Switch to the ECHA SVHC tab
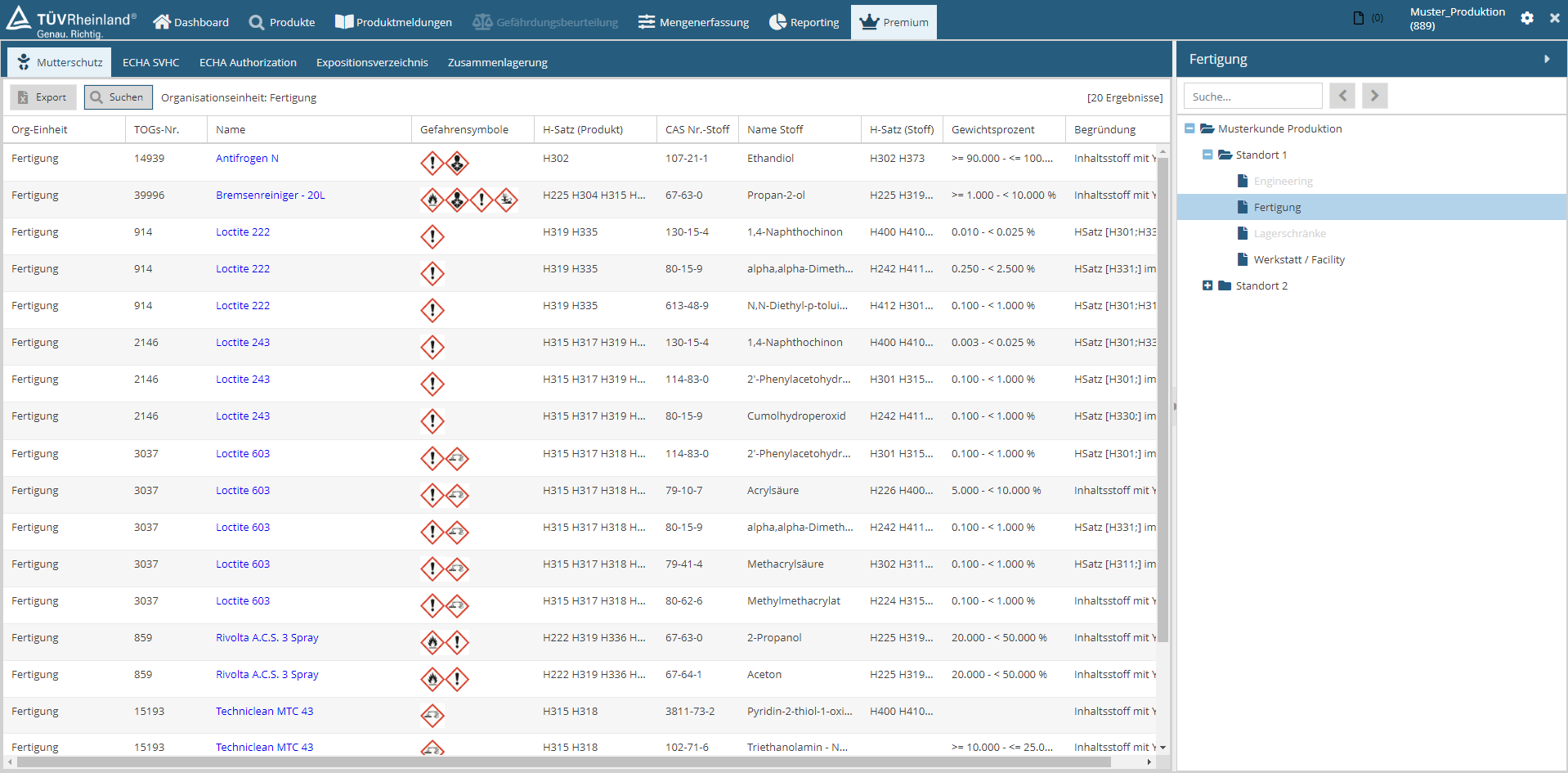 [x=150, y=63]
